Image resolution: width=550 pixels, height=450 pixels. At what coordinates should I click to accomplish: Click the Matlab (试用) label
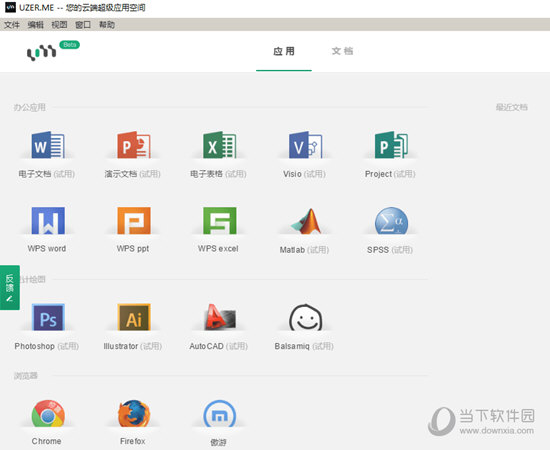pyautogui.click(x=304, y=250)
